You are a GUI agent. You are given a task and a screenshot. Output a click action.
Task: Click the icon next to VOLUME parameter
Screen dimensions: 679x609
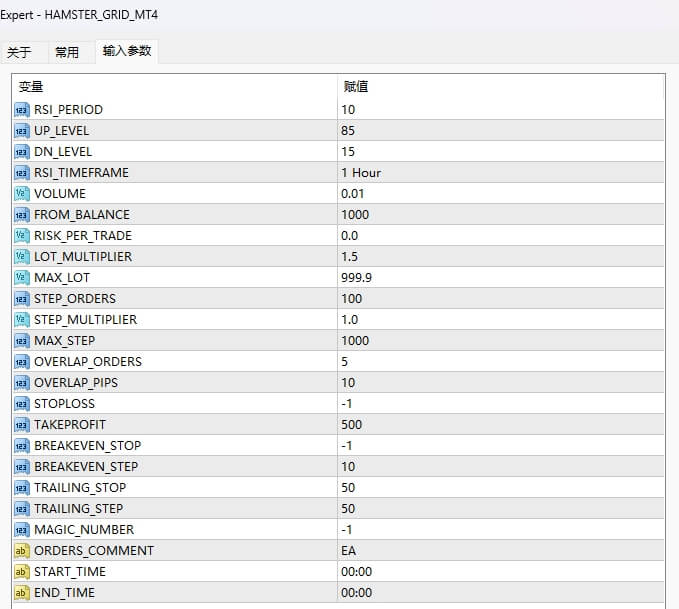click(x=22, y=193)
